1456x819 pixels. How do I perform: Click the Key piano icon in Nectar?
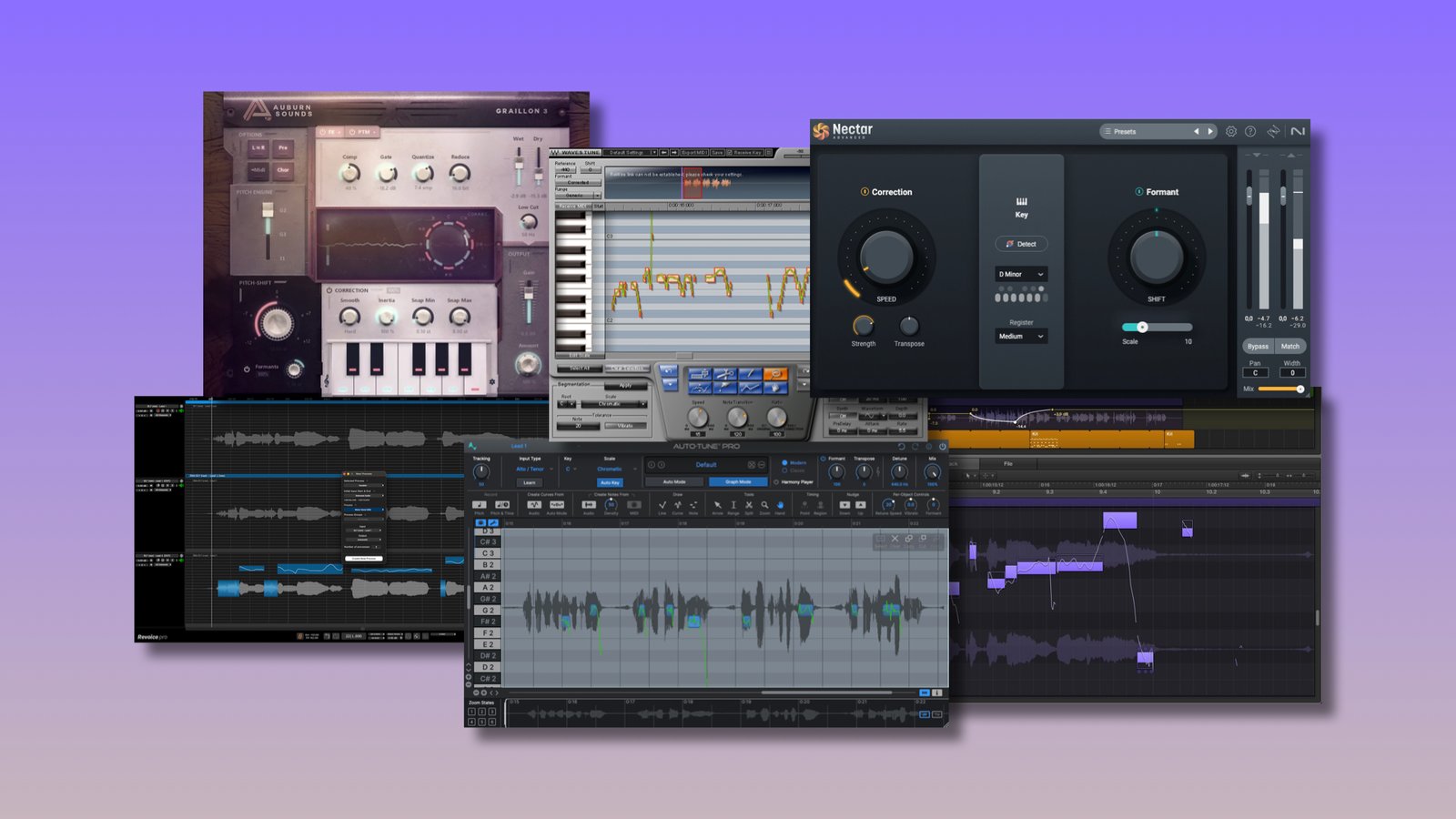point(1021,201)
